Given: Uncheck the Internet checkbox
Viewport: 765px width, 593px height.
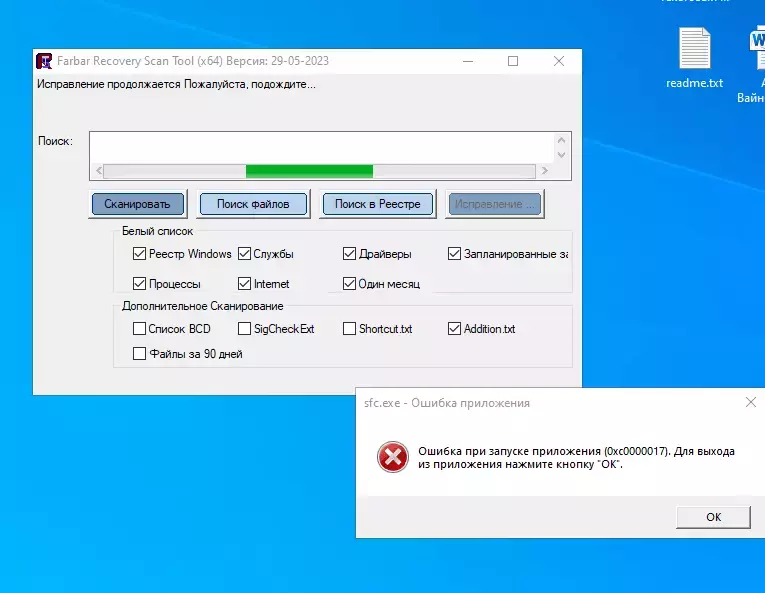Looking at the screenshot, I should (244, 284).
